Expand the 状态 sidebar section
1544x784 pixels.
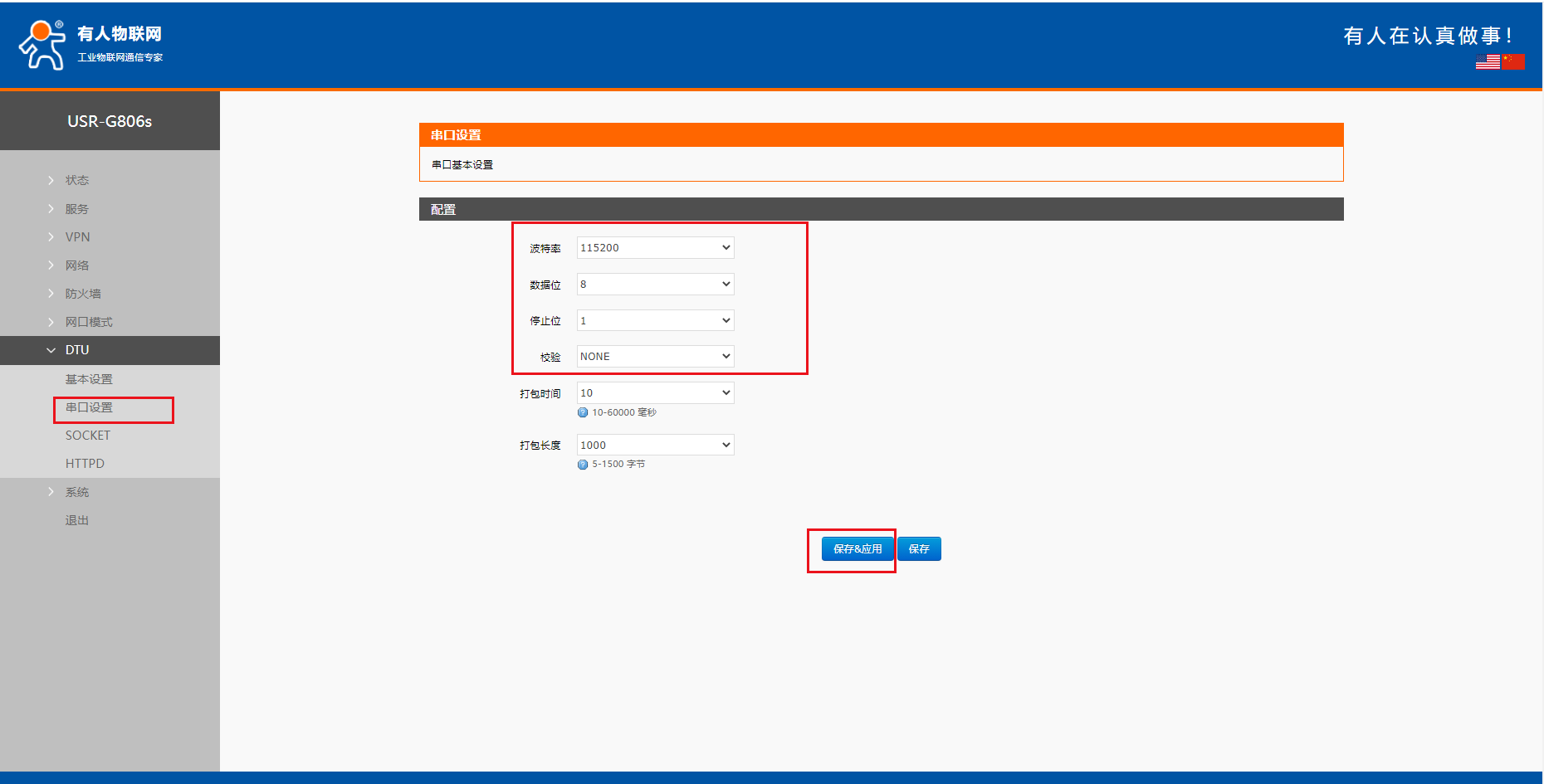pyautogui.click(x=76, y=180)
